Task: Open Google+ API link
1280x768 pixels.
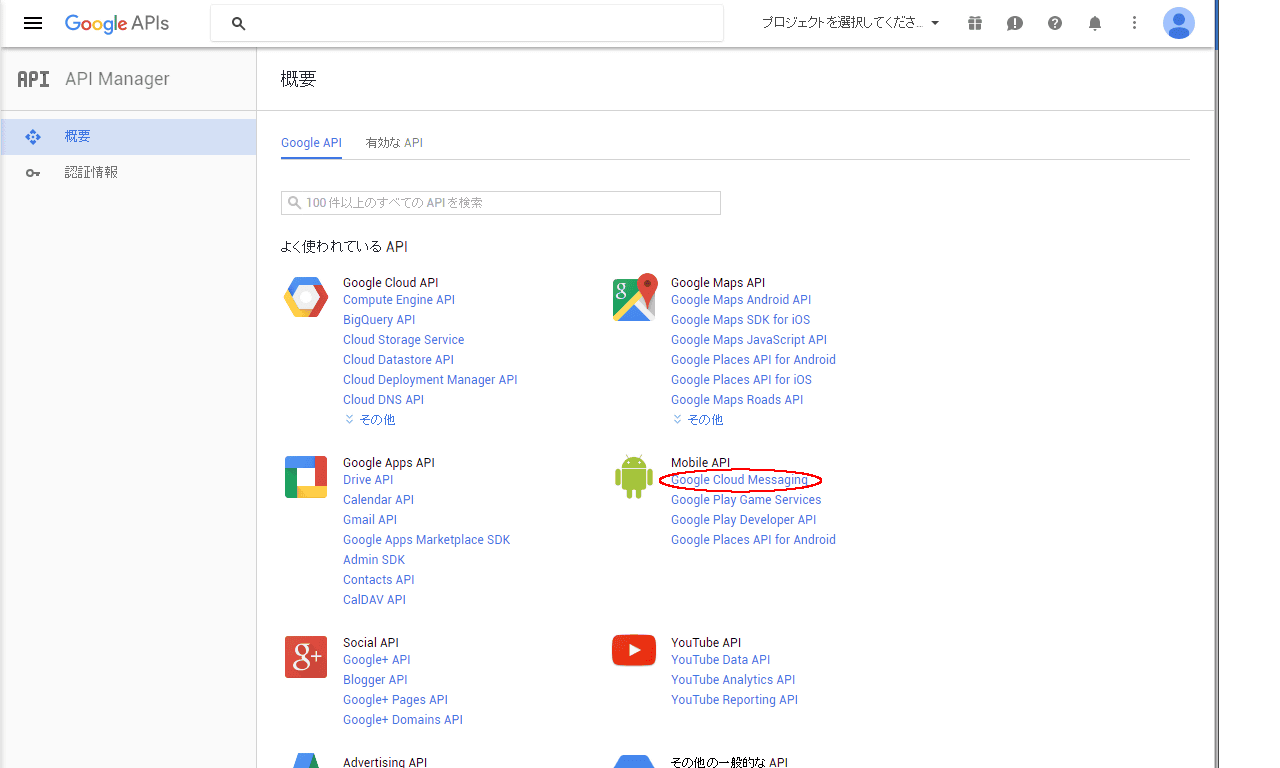Action: point(376,660)
